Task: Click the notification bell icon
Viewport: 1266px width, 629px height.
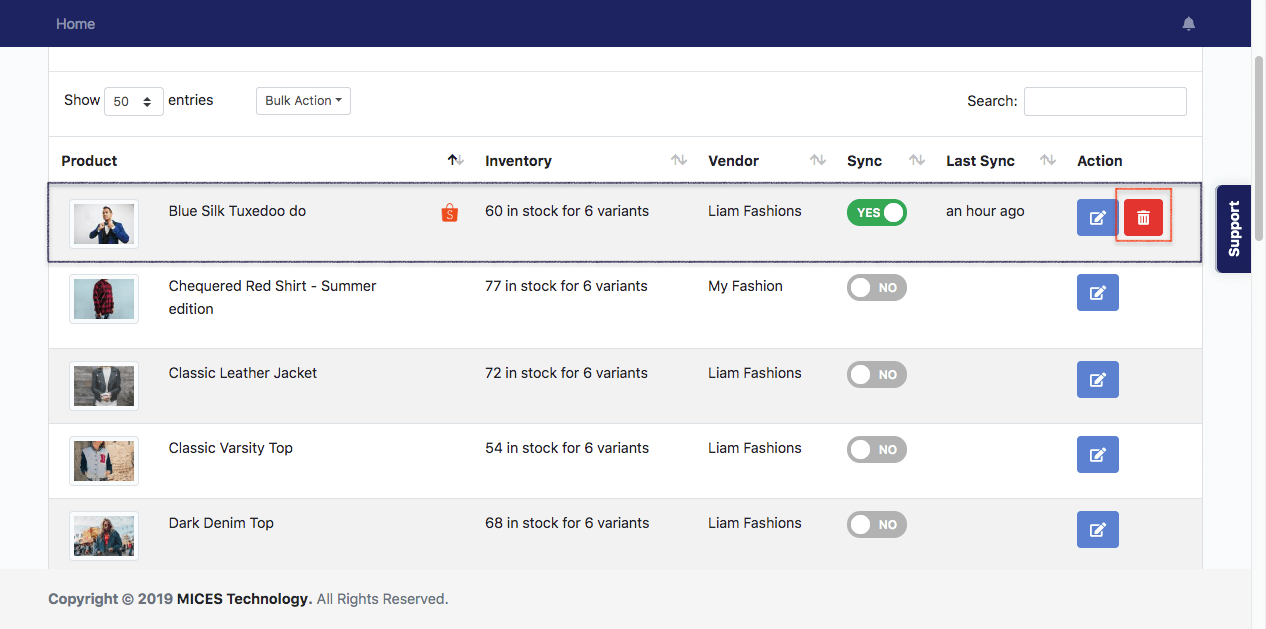Action: coord(1188,24)
